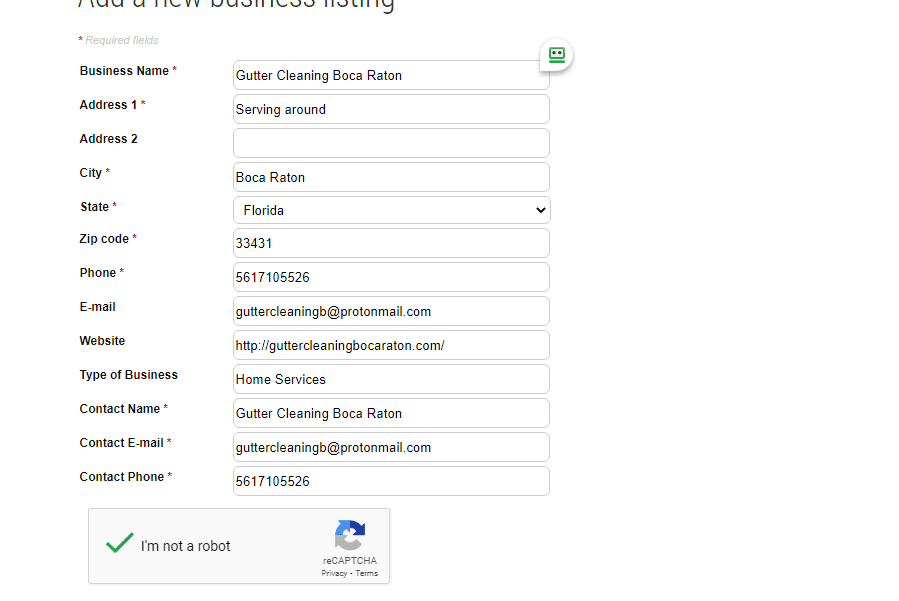Click into the Phone number field
The width and height of the screenshot is (899, 601).
click(x=391, y=277)
